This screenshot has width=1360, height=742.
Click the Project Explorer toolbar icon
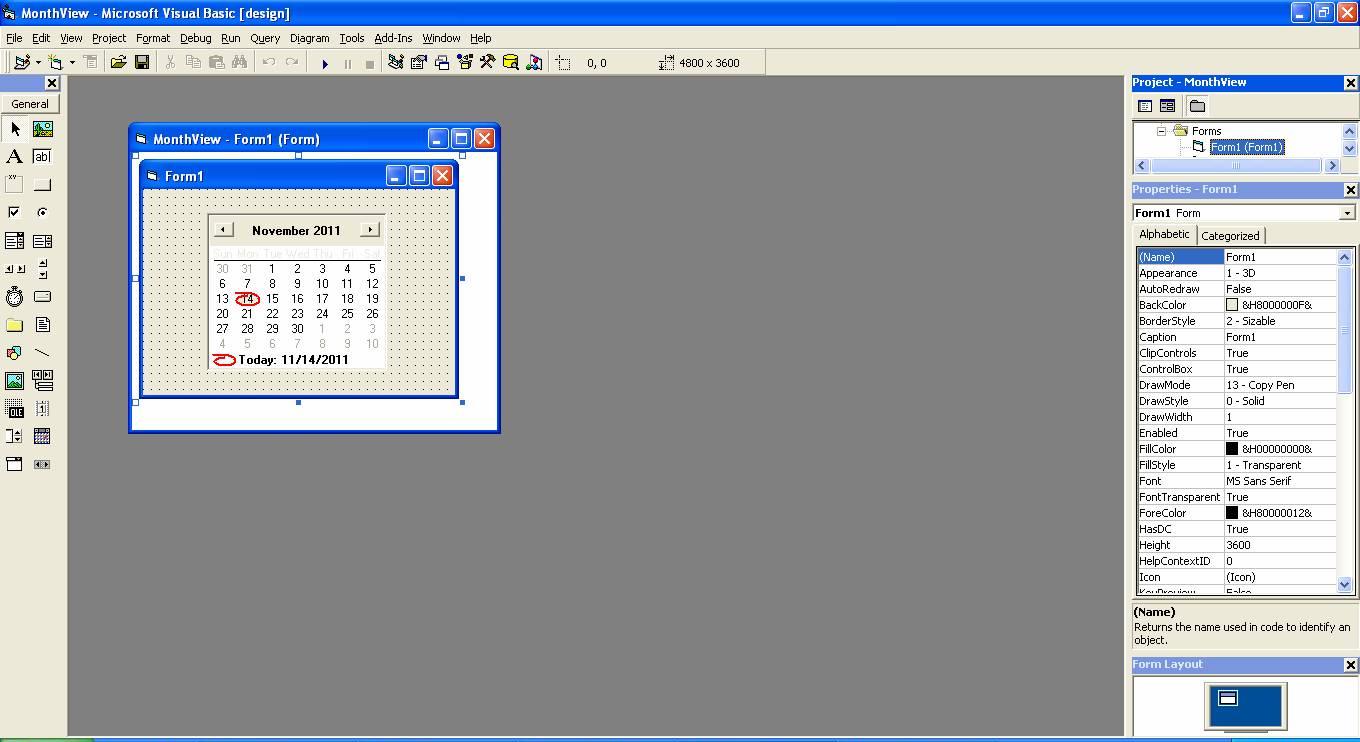(x=396, y=63)
